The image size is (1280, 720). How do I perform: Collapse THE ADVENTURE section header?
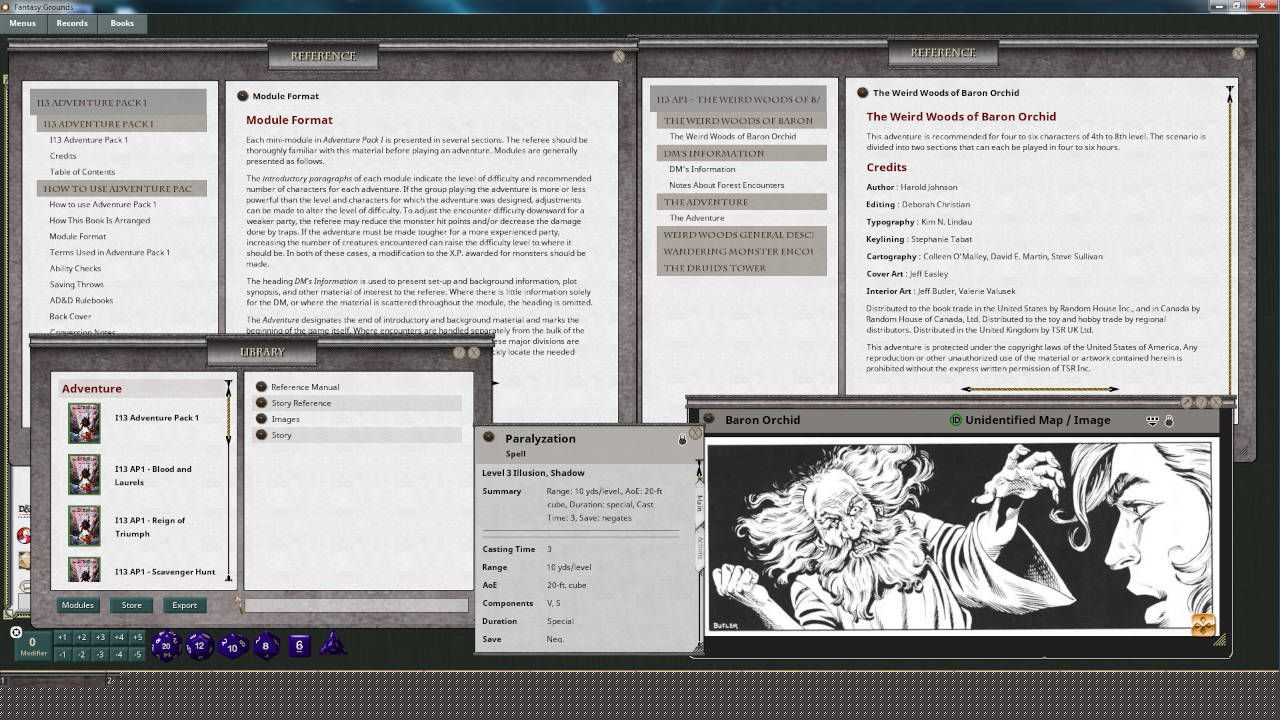click(742, 202)
